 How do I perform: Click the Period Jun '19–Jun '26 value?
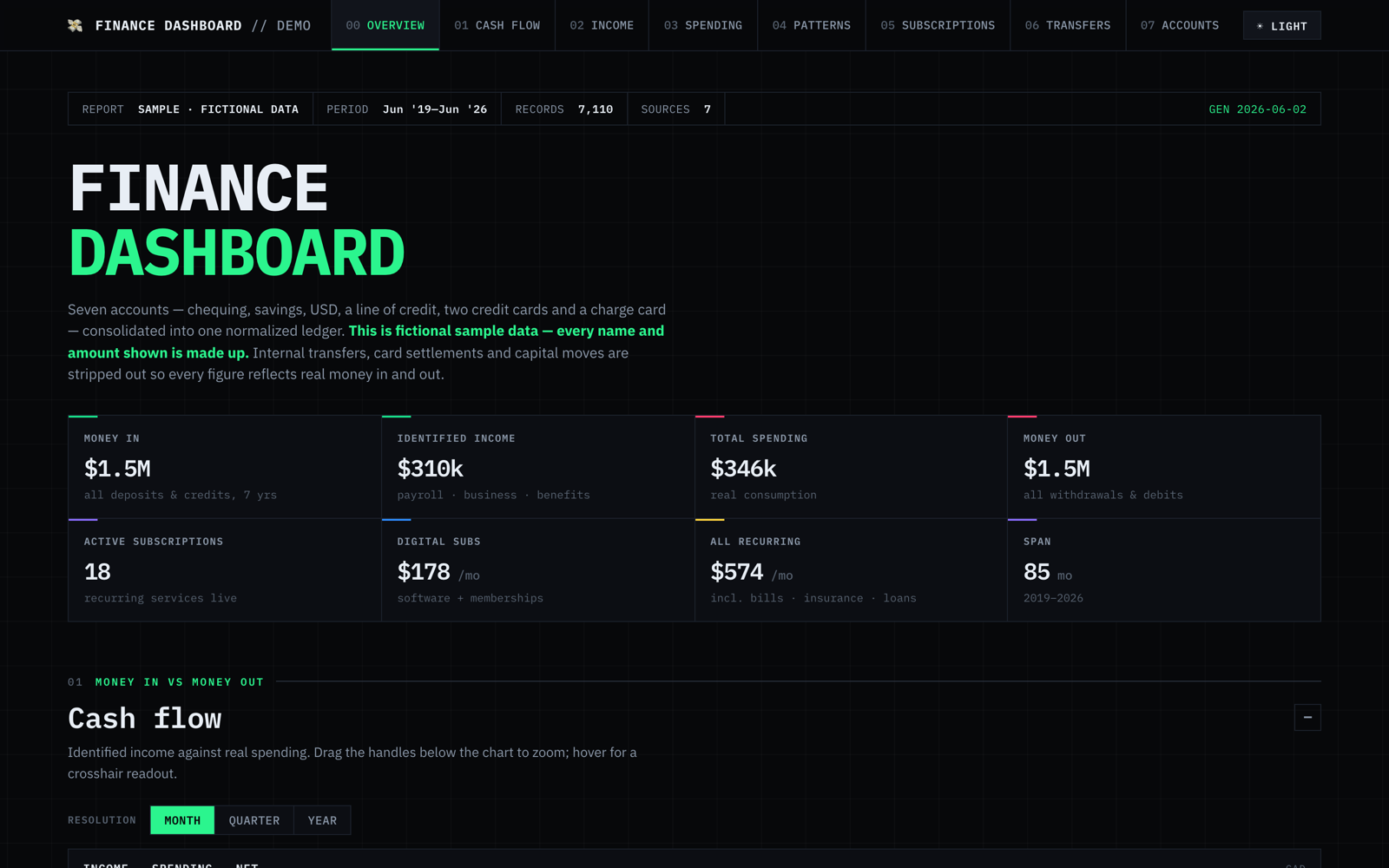click(435, 109)
